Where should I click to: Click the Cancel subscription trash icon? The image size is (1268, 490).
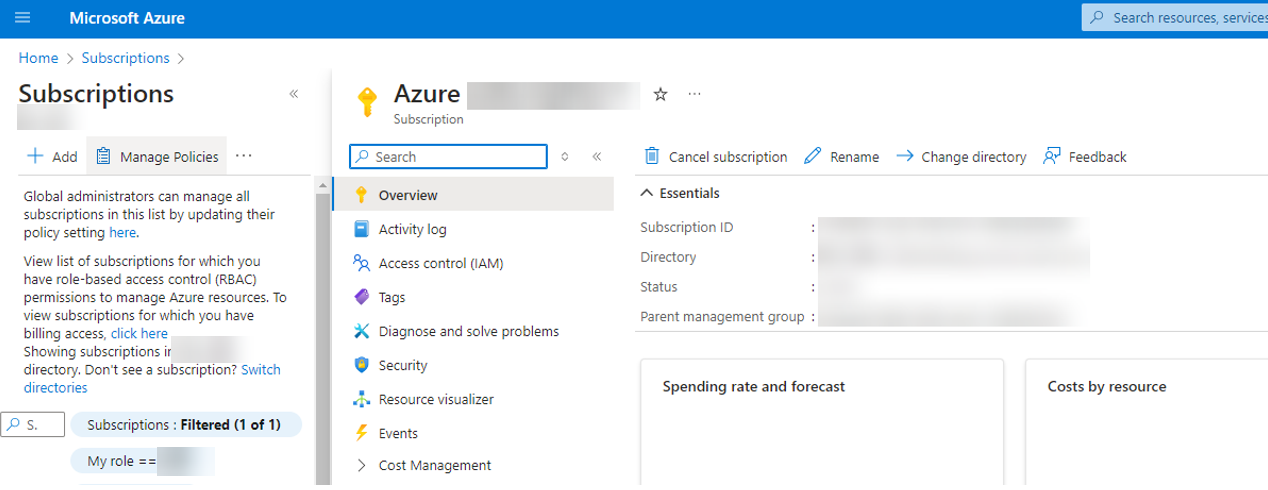pyautogui.click(x=652, y=156)
